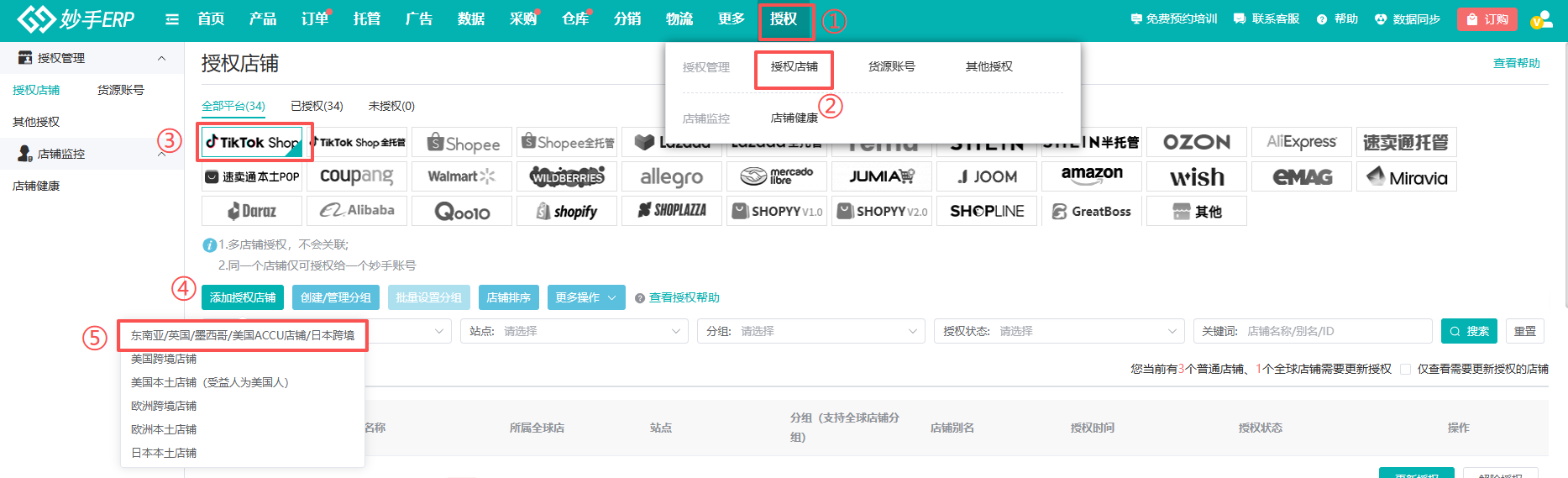Click the hamburger menu icon beside logo
This screenshot has width=1568, height=478.
[172, 19]
